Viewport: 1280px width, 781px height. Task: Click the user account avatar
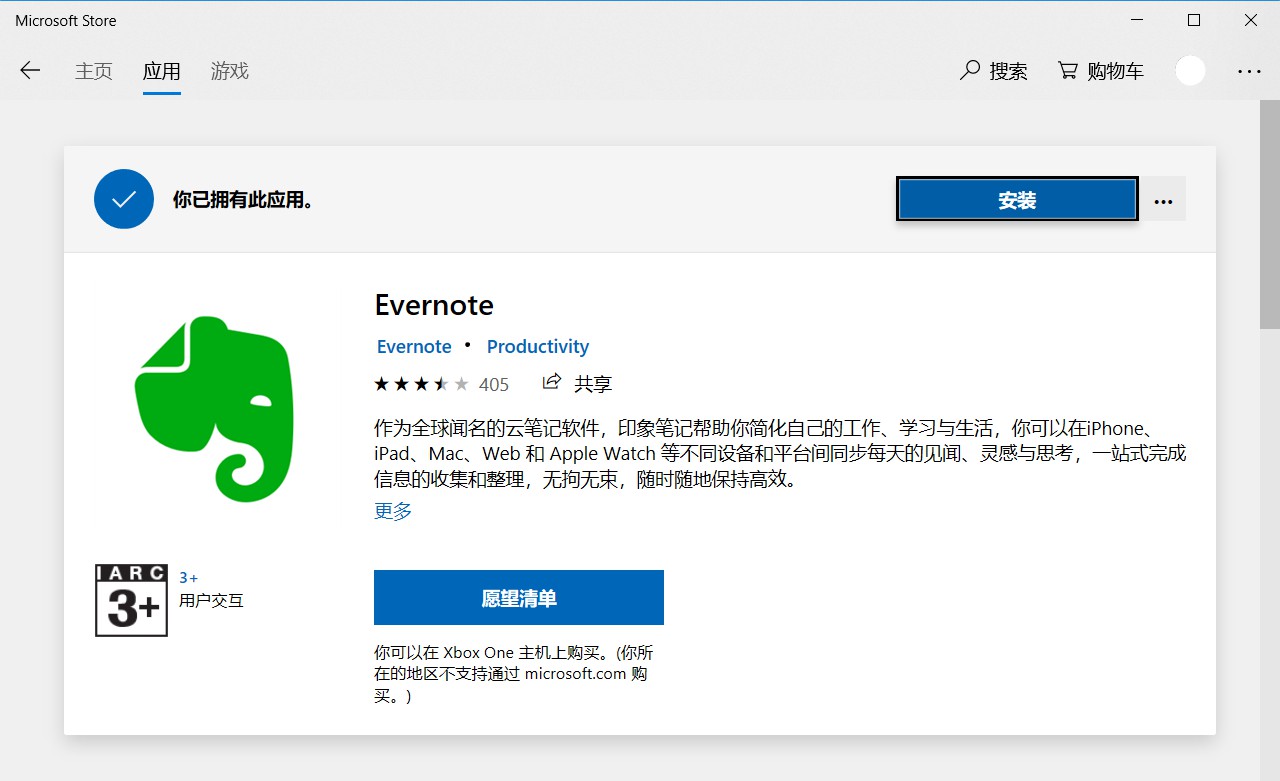click(1190, 71)
